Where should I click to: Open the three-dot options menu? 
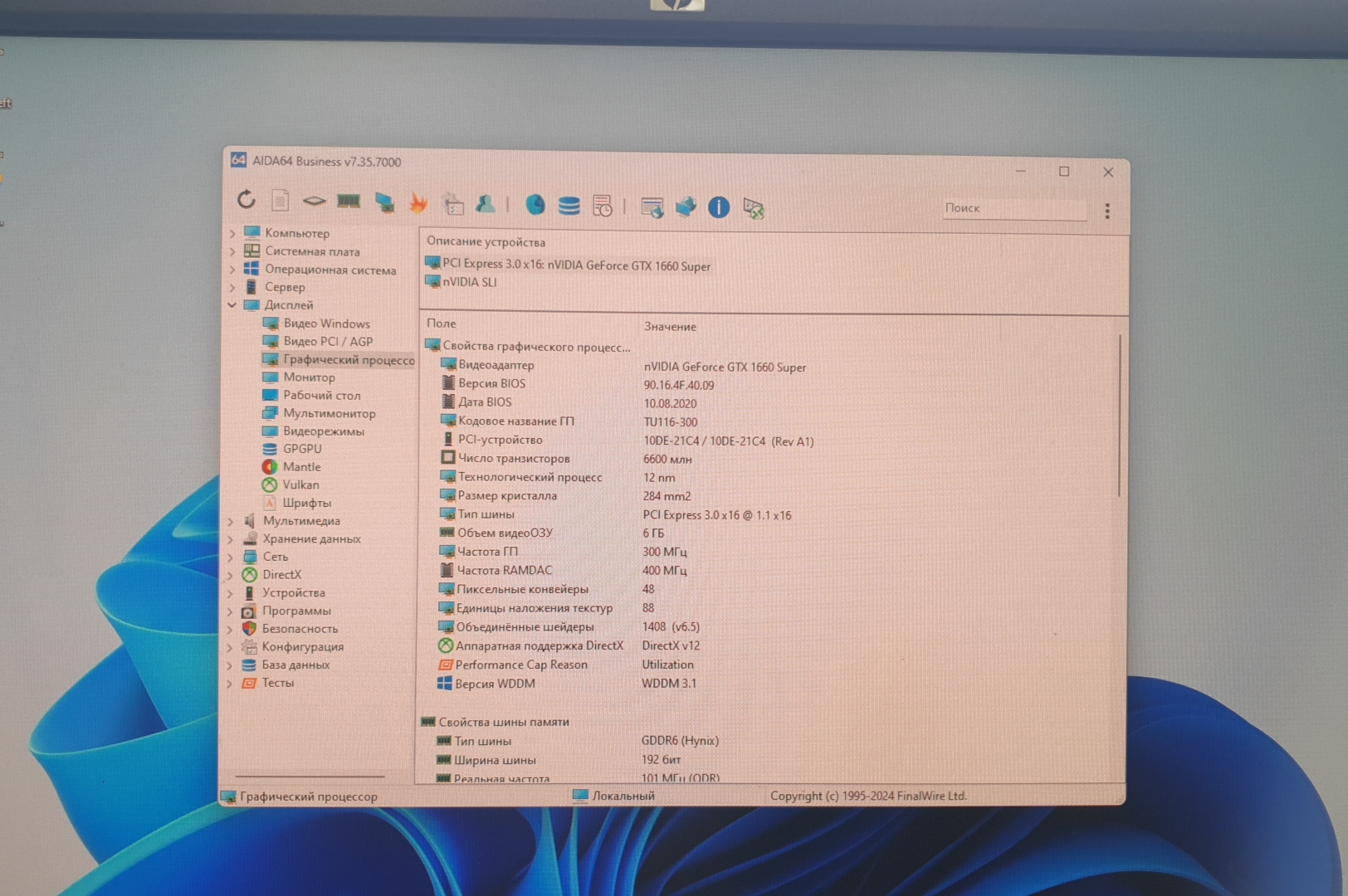(1106, 212)
